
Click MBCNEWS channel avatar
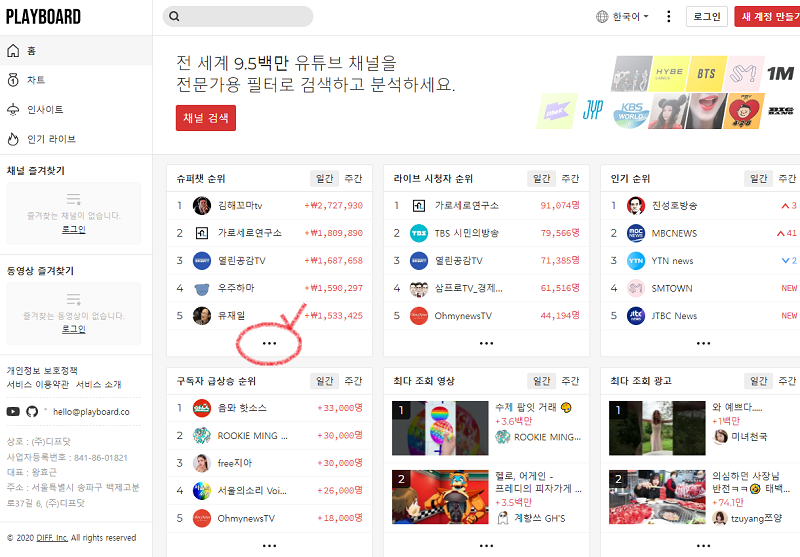point(636,233)
